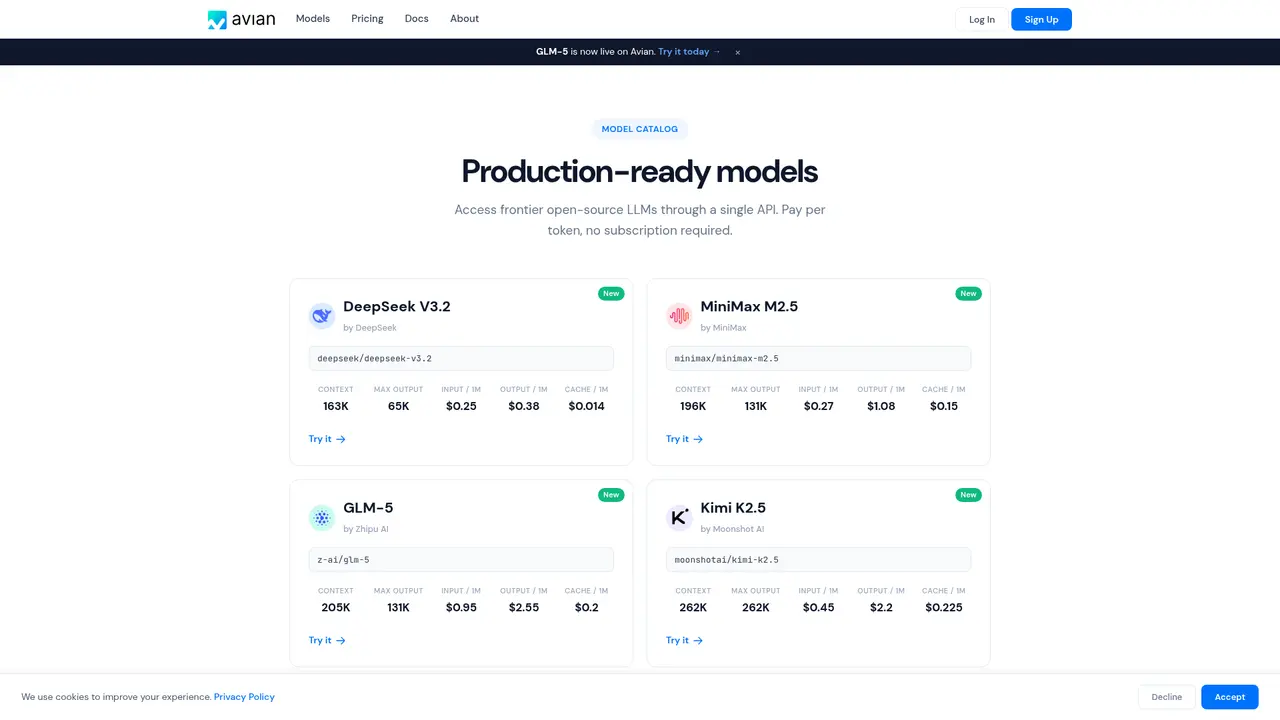Viewport: 1280px width, 720px height.
Task: Open the Privacy Policy link
Action: pyautogui.click(x=244, y=697)
